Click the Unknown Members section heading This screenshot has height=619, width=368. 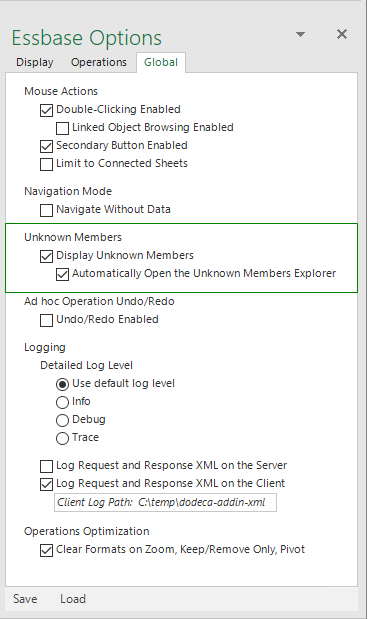click(73, 237)
